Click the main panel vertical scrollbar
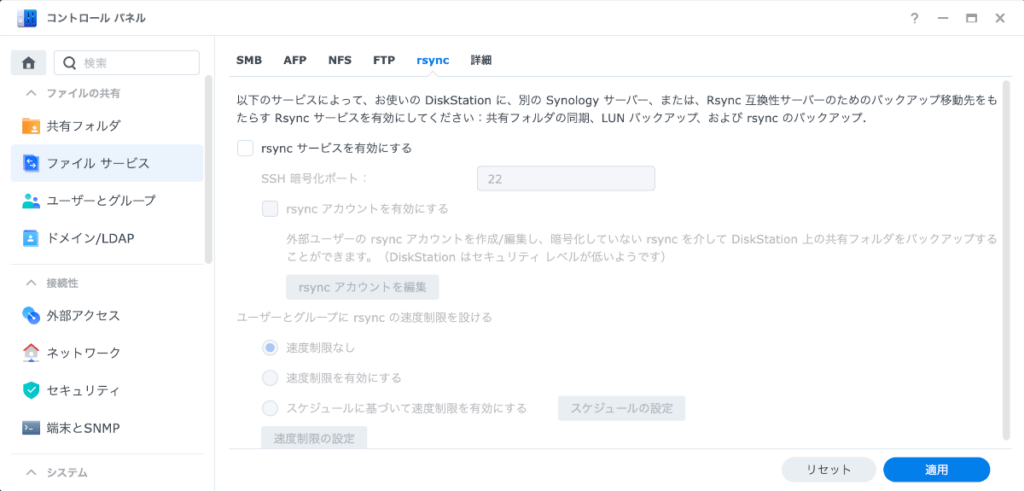 click(1006, 260)
